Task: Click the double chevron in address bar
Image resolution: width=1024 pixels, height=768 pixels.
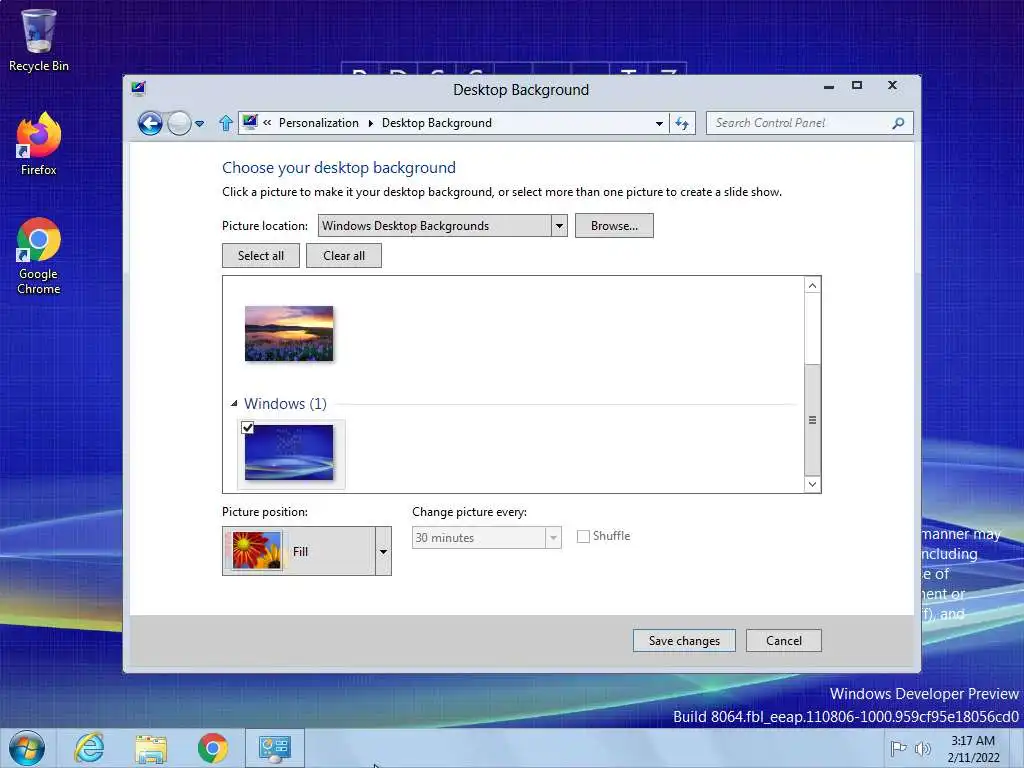Action: click(267, 122)
